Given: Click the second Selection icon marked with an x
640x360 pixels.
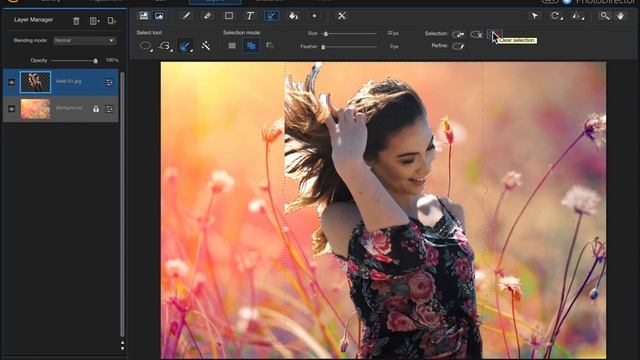Looking at the screenshot, I should click(476, 34).
